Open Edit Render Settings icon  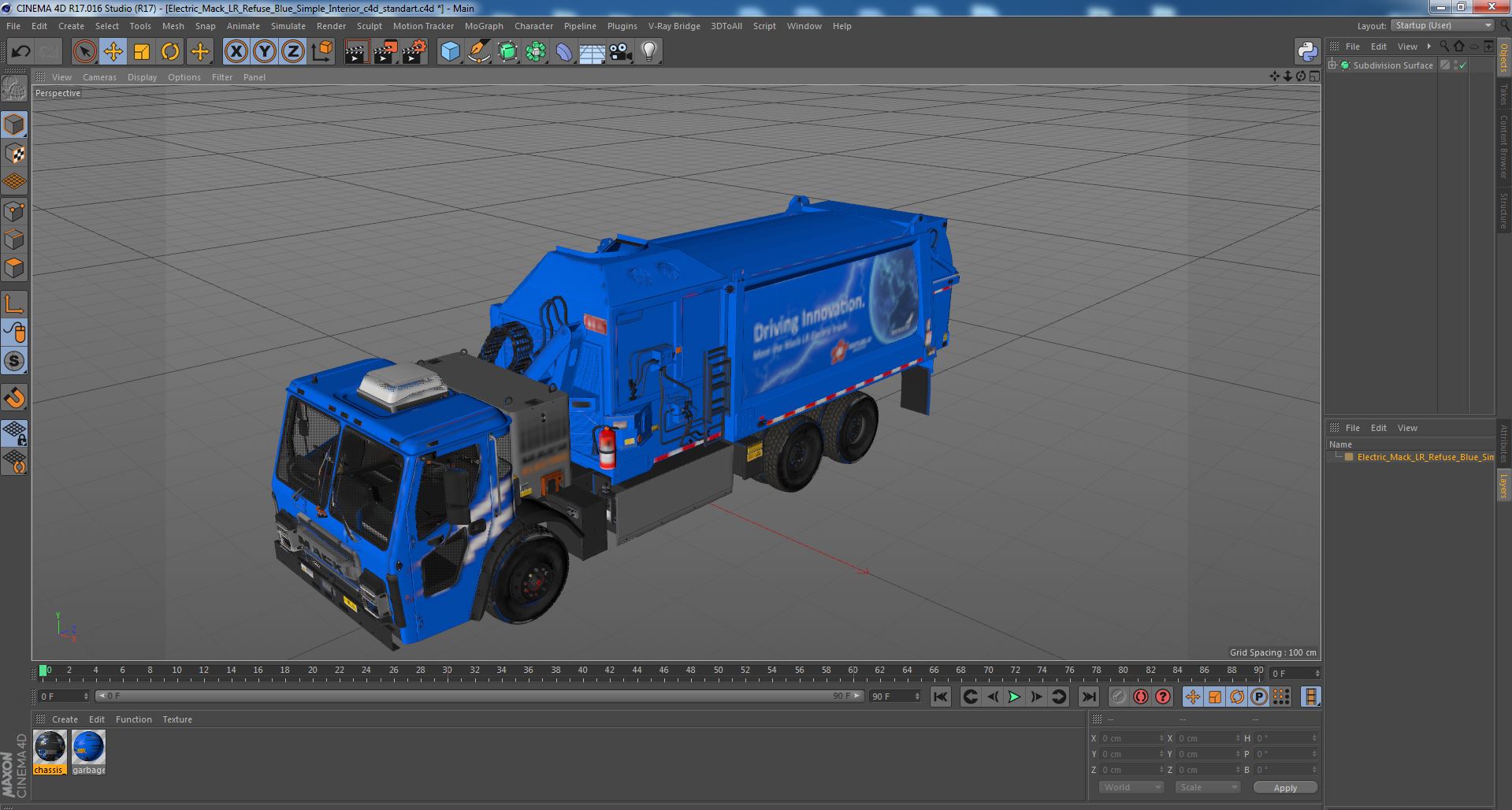coord(414,52)
